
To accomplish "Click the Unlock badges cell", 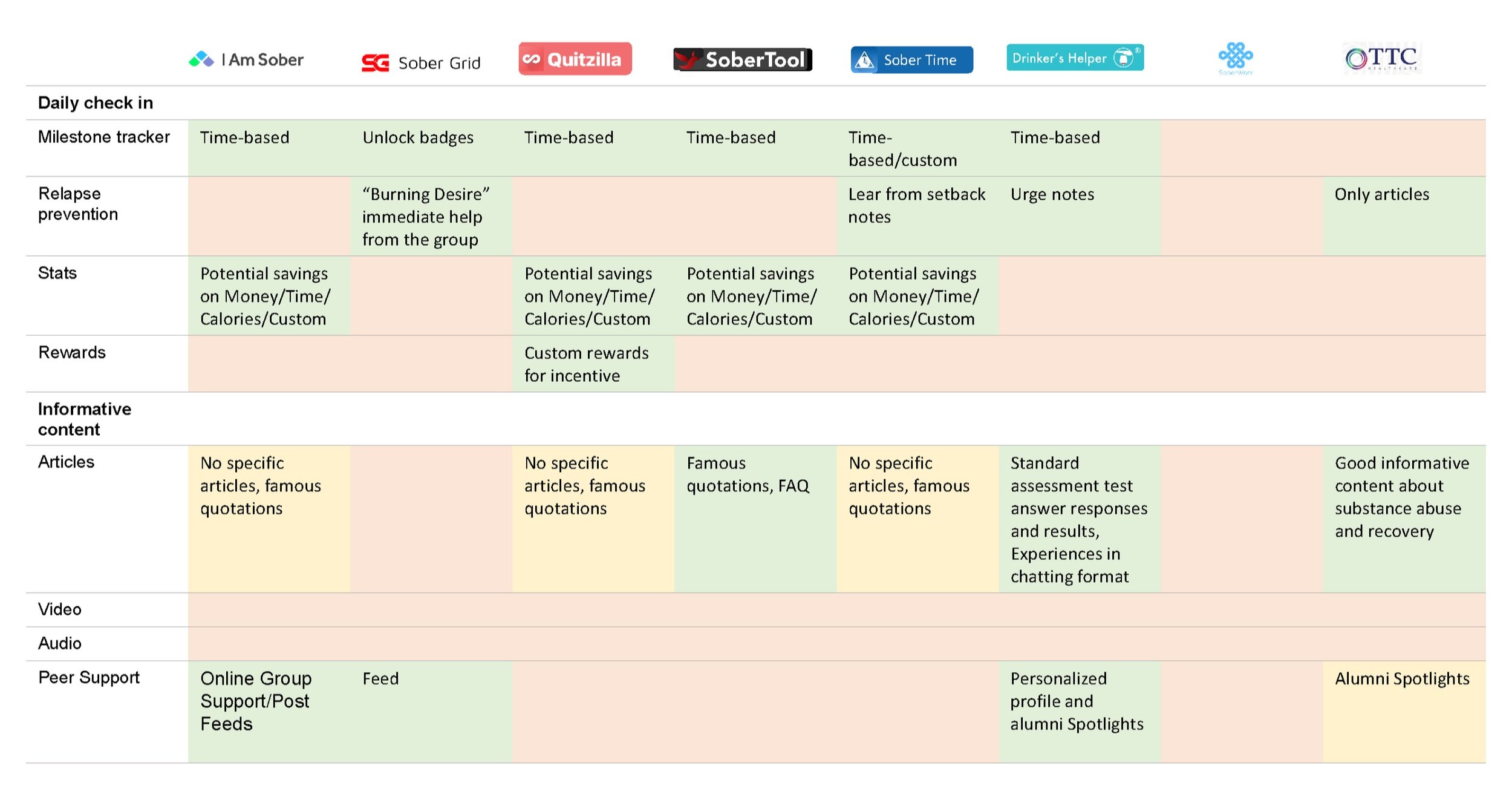I will [x=431, y=148].
